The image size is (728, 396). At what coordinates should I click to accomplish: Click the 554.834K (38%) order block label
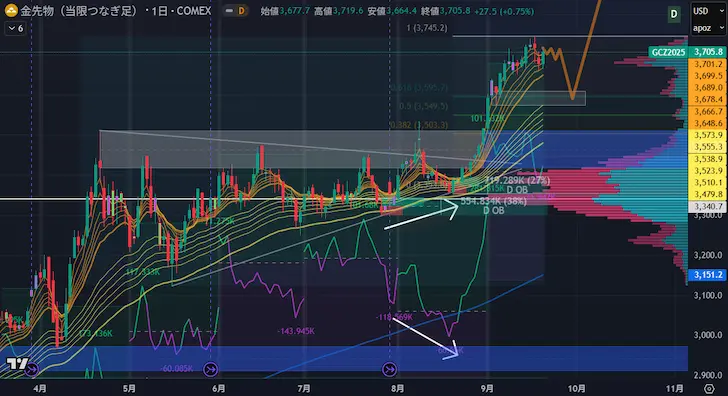click(x=493, y=201)
